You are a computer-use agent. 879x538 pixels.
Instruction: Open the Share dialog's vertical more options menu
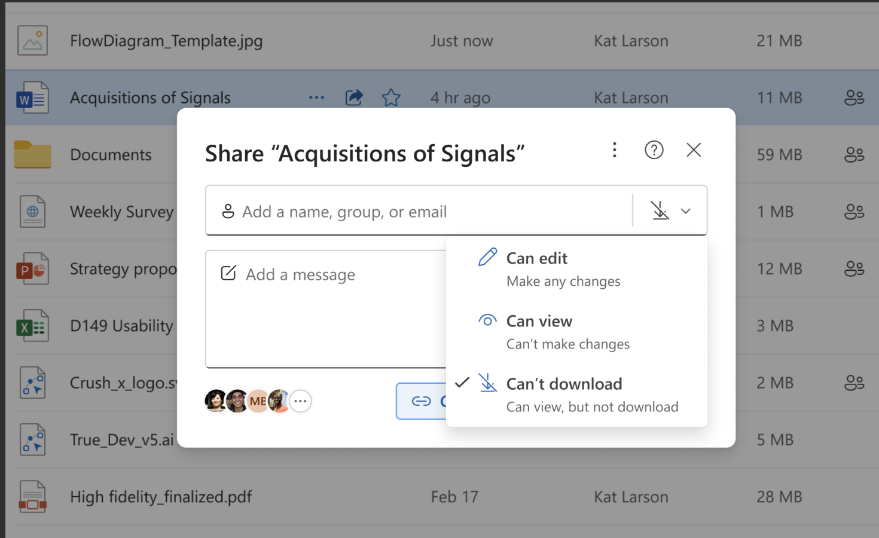(x=615, y=150)
